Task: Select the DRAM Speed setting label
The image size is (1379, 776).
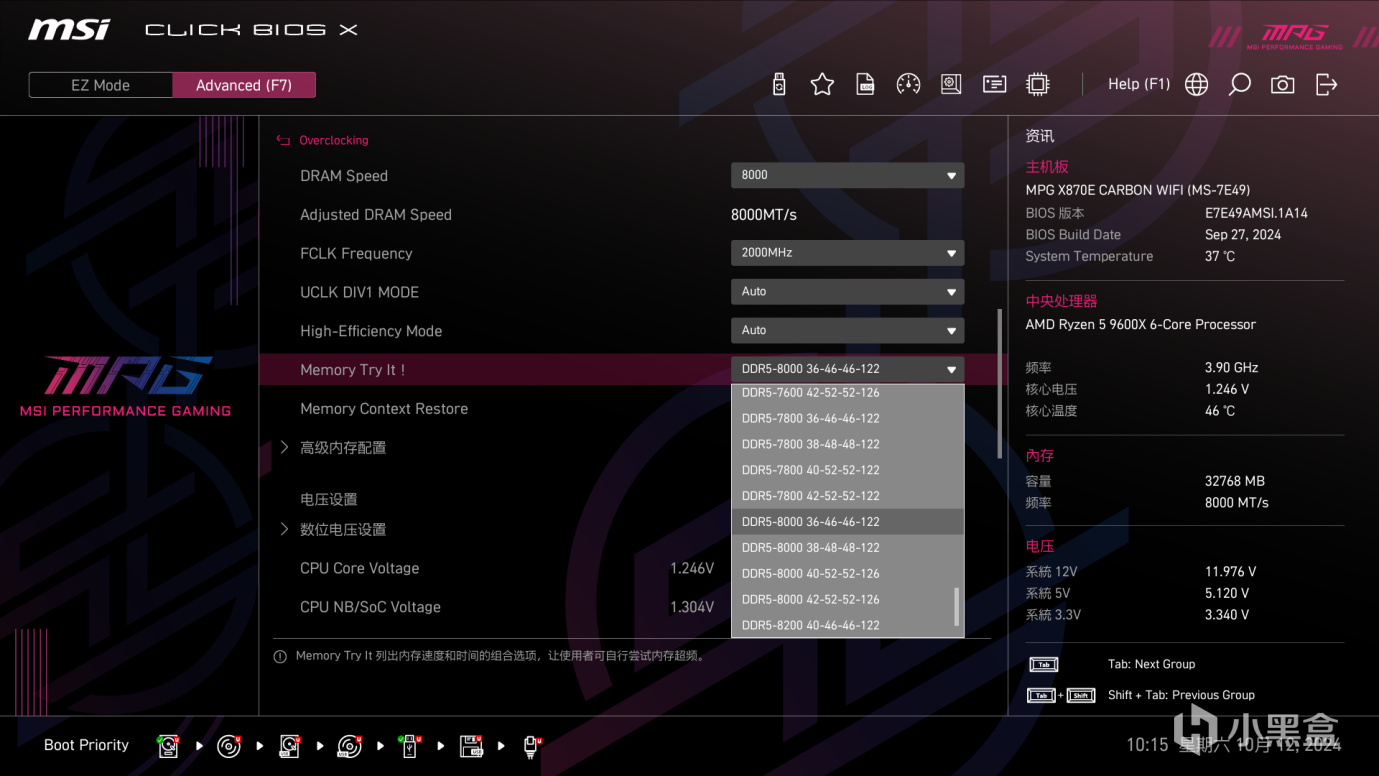Action: [344, 176]
